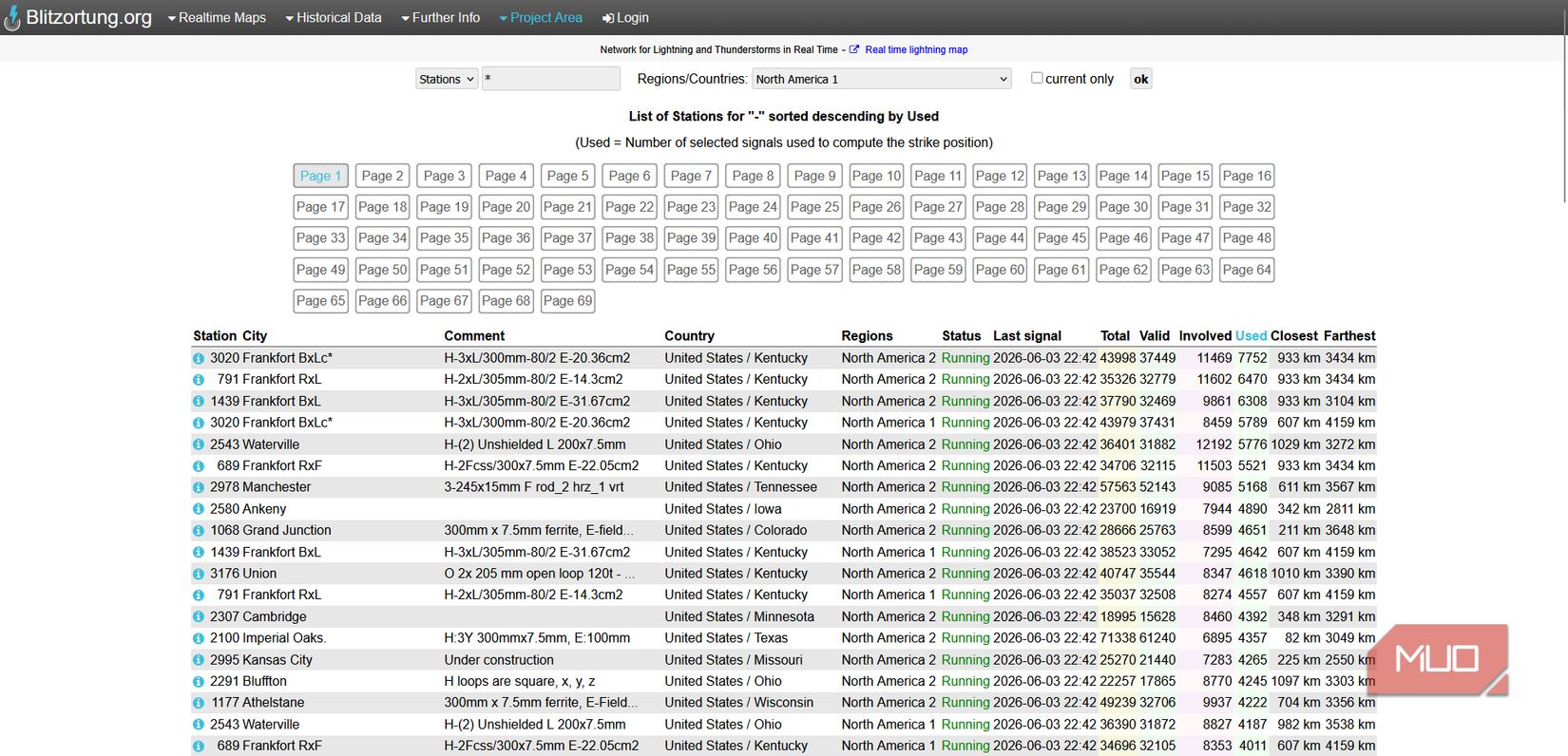Click the station search input field
The width and height of the screenshot is (1568, 756).
click(551, 79)
